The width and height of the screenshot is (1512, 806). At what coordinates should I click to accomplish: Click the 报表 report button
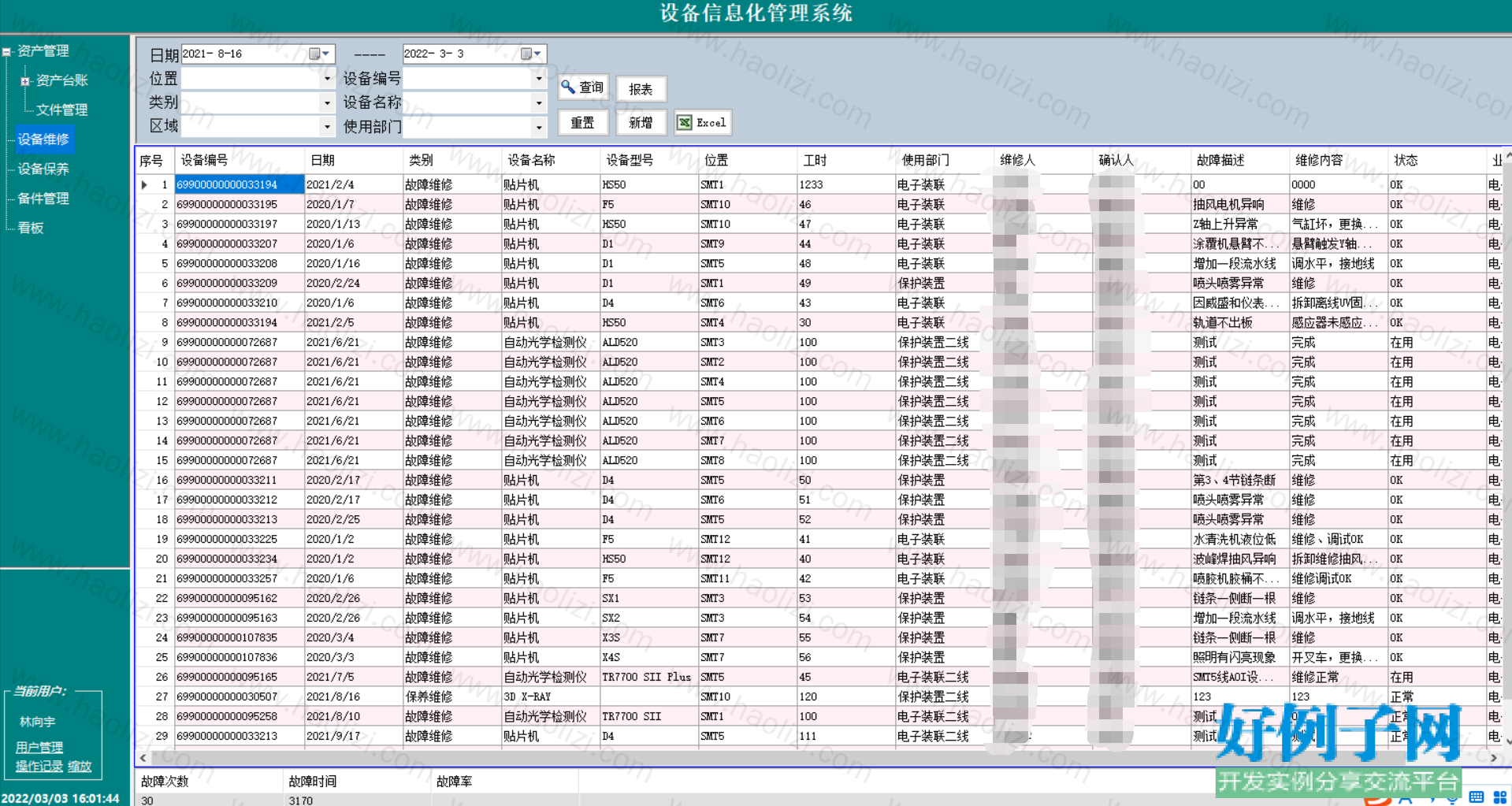click(641, 89)
